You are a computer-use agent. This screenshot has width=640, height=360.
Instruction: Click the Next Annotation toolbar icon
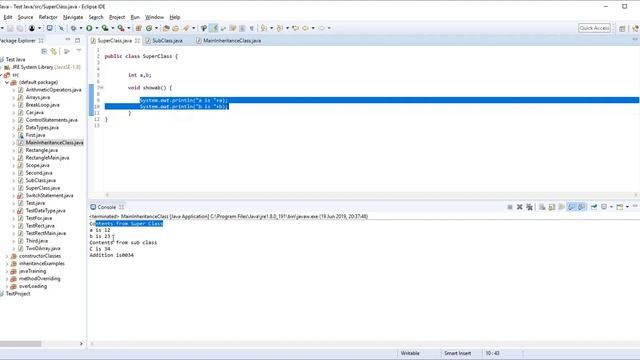click(264, 28)
